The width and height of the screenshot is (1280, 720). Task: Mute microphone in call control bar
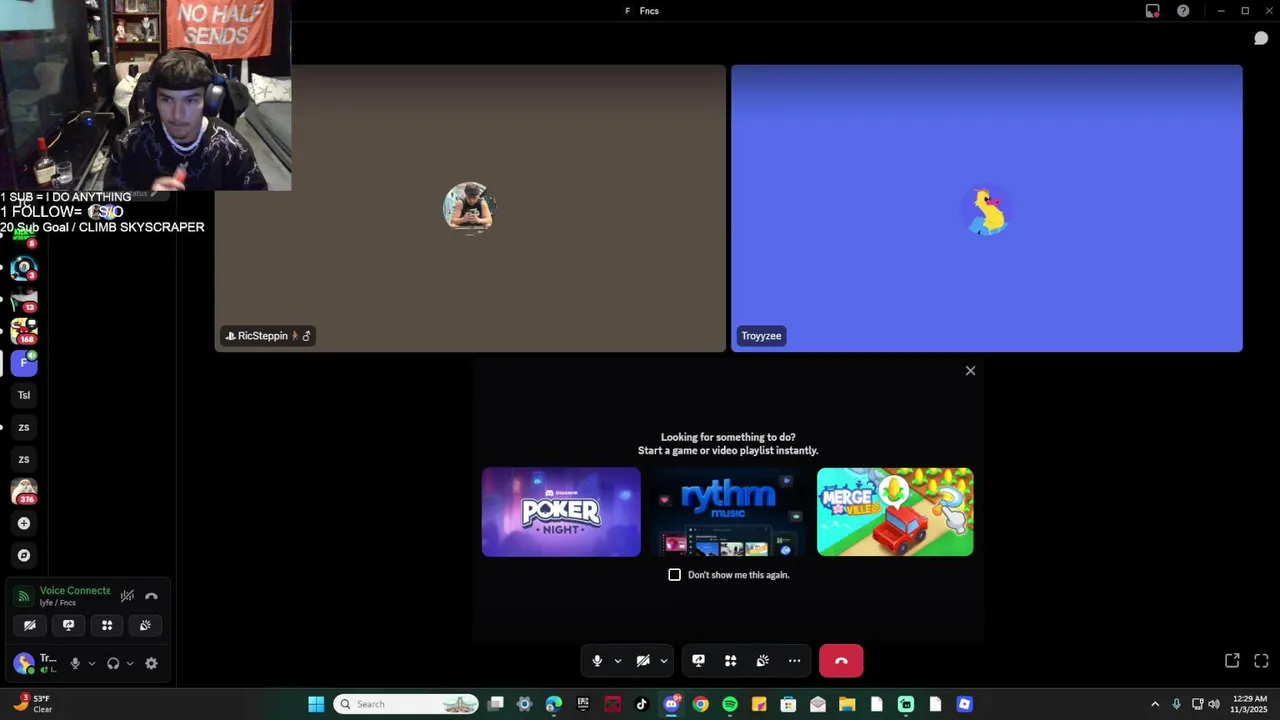point(597,661)
